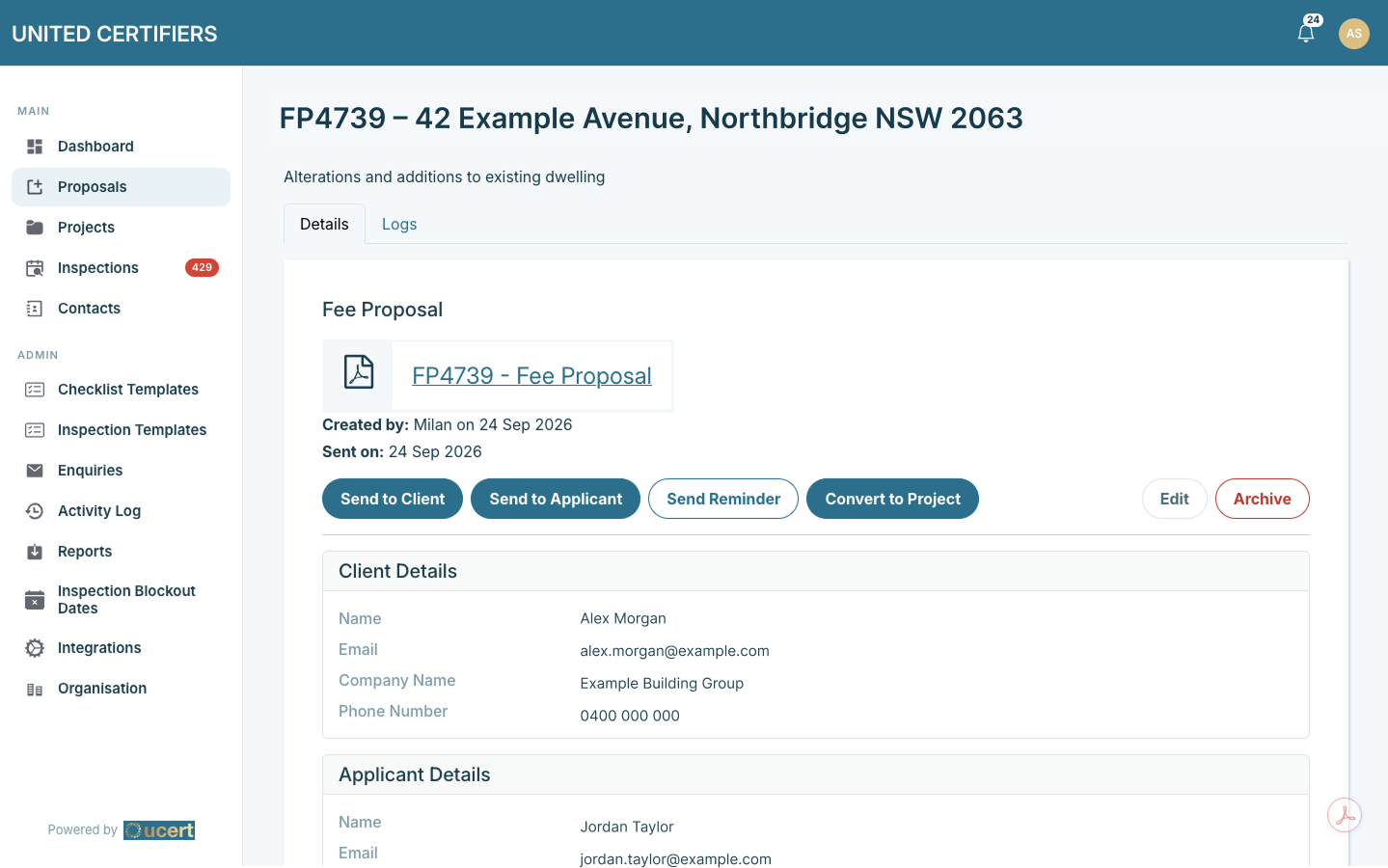Image resolution: width=1388 pixels, height=868 pixels.
Task: Switch to the Details tab
Action: coord(324,224)
